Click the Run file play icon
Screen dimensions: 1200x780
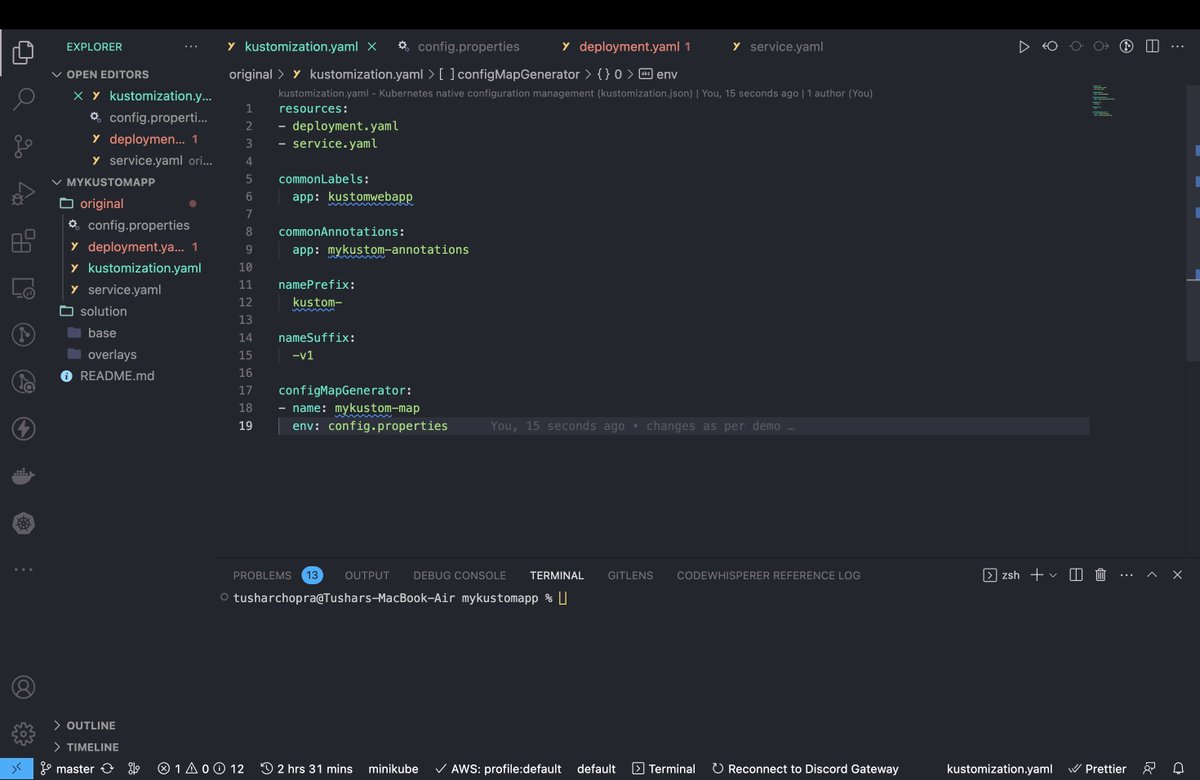1023,46
